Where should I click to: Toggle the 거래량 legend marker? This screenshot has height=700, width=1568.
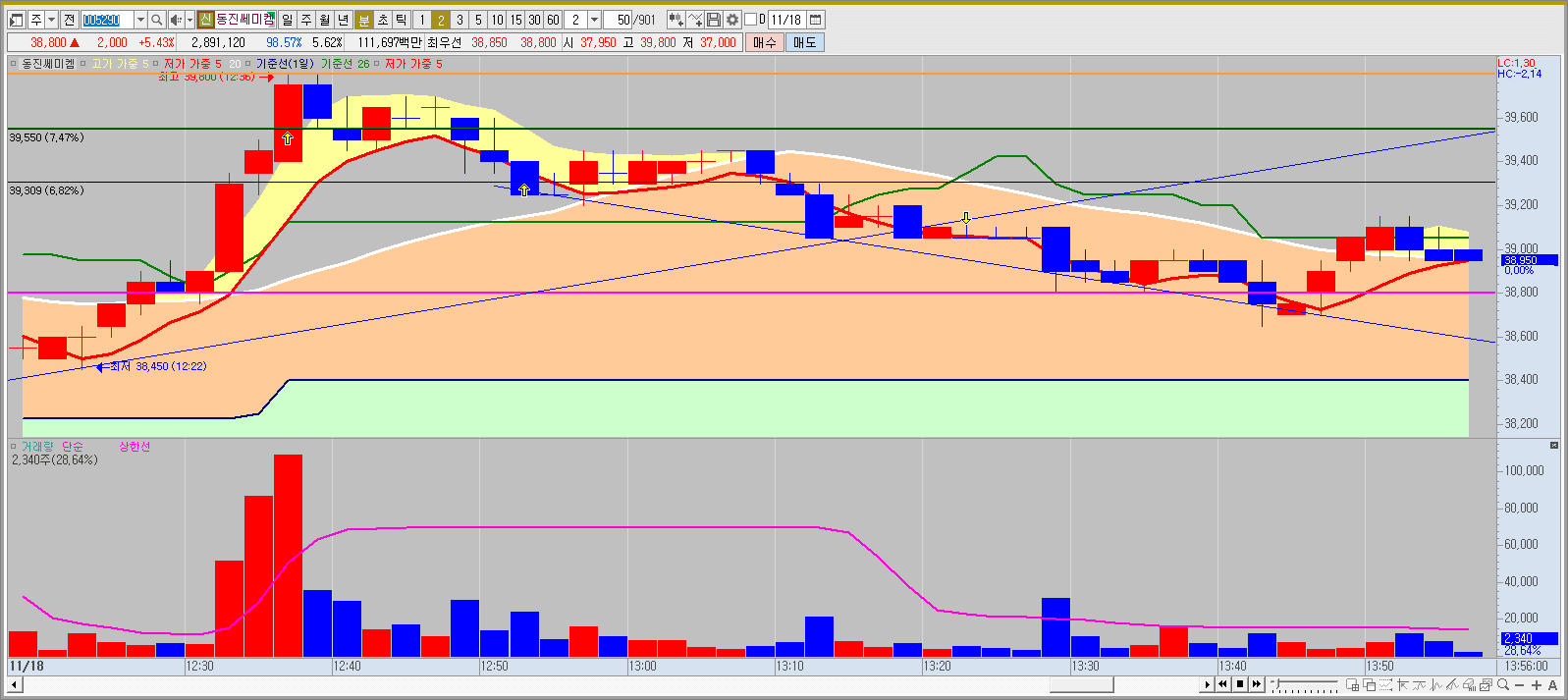pos(13,447)
